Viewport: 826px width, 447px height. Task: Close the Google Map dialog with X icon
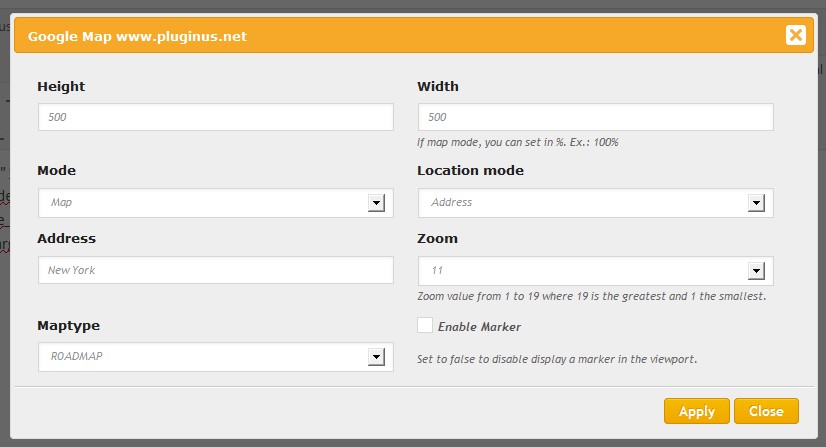point(796,36)
